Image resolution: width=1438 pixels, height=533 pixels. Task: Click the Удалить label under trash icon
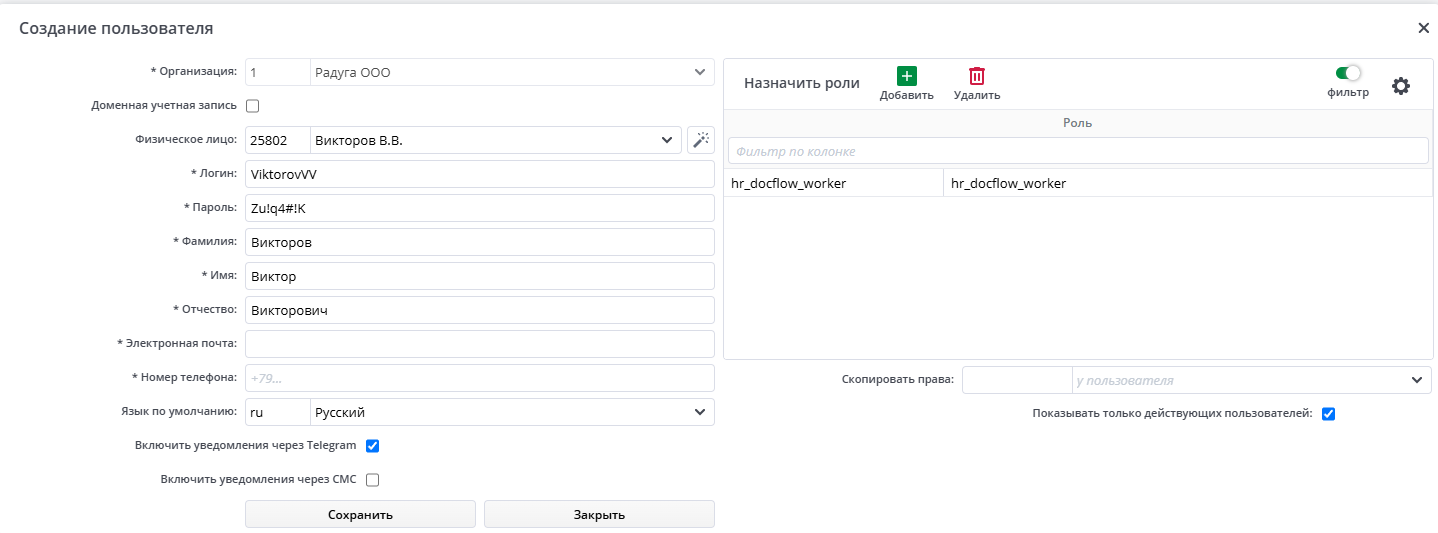[x=977, y=95]
